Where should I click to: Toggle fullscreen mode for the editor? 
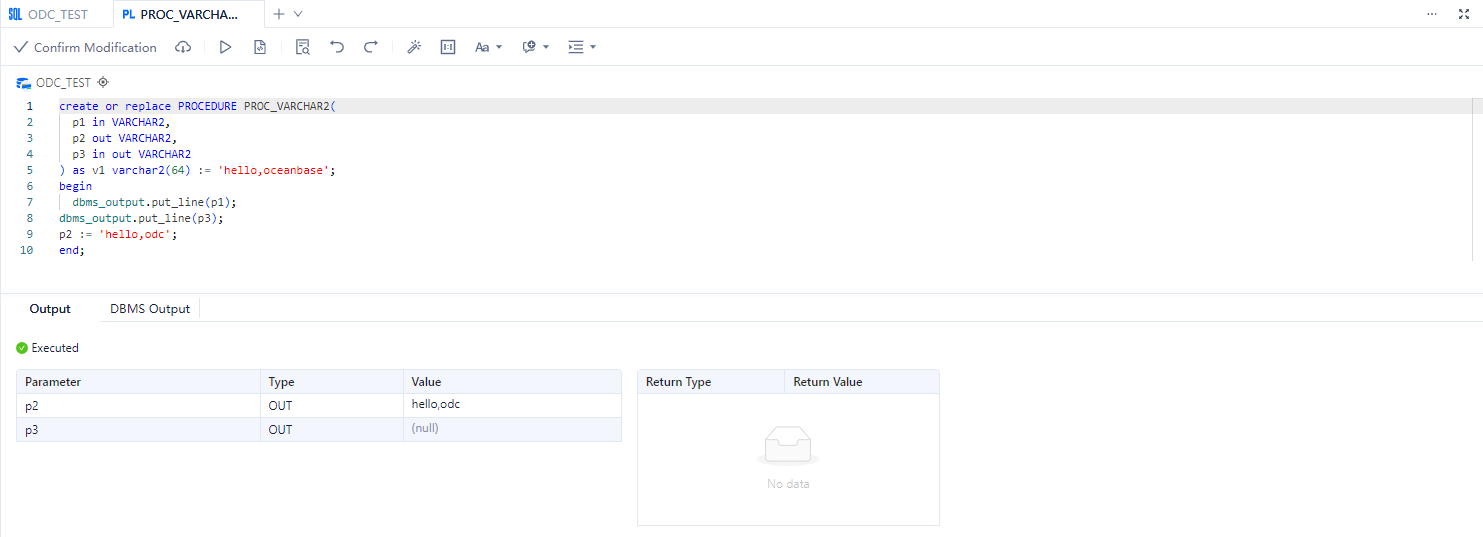point(1464,14)
